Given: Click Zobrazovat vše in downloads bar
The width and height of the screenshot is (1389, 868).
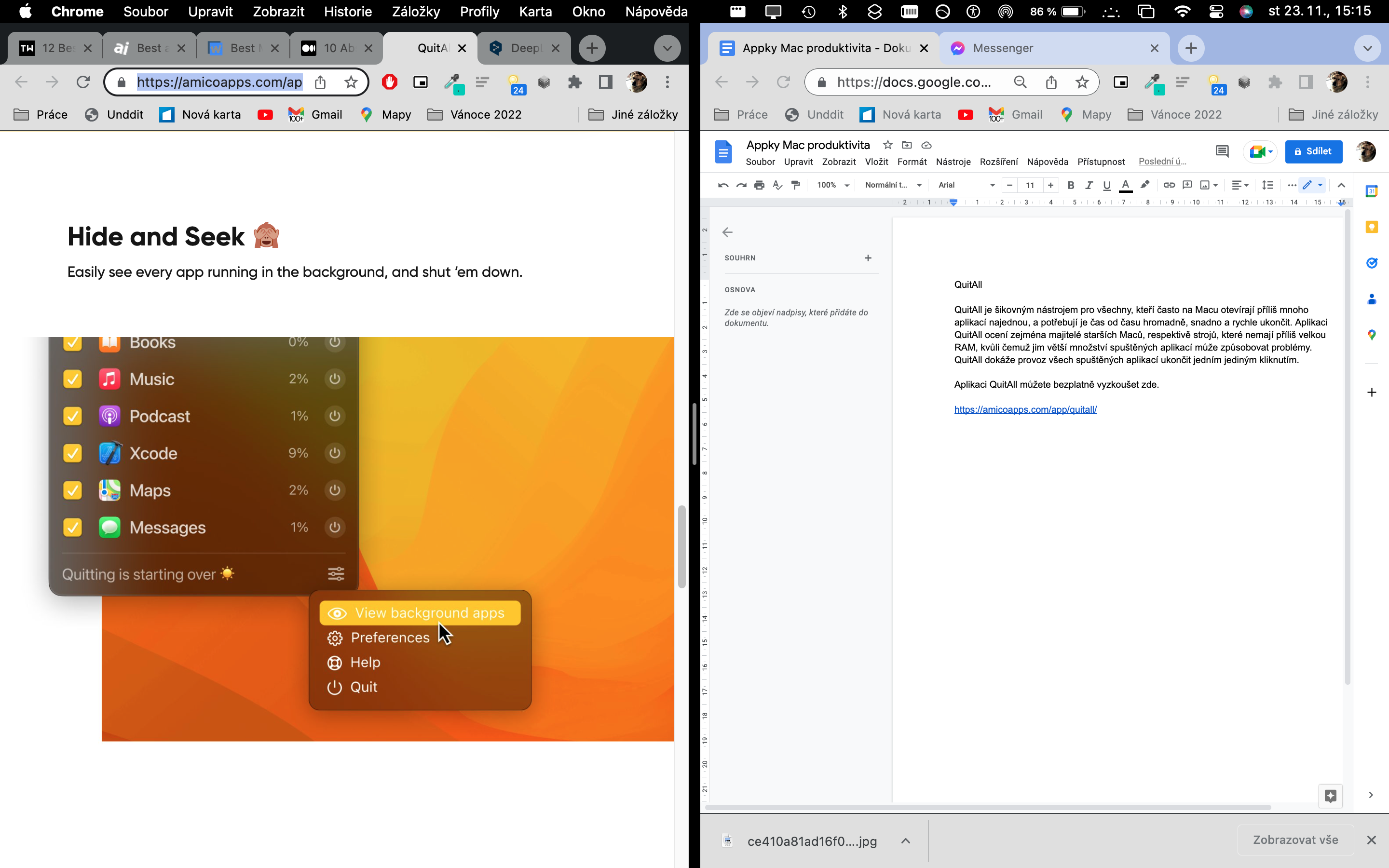Looking at the screenshot, I should (1295, 840).
